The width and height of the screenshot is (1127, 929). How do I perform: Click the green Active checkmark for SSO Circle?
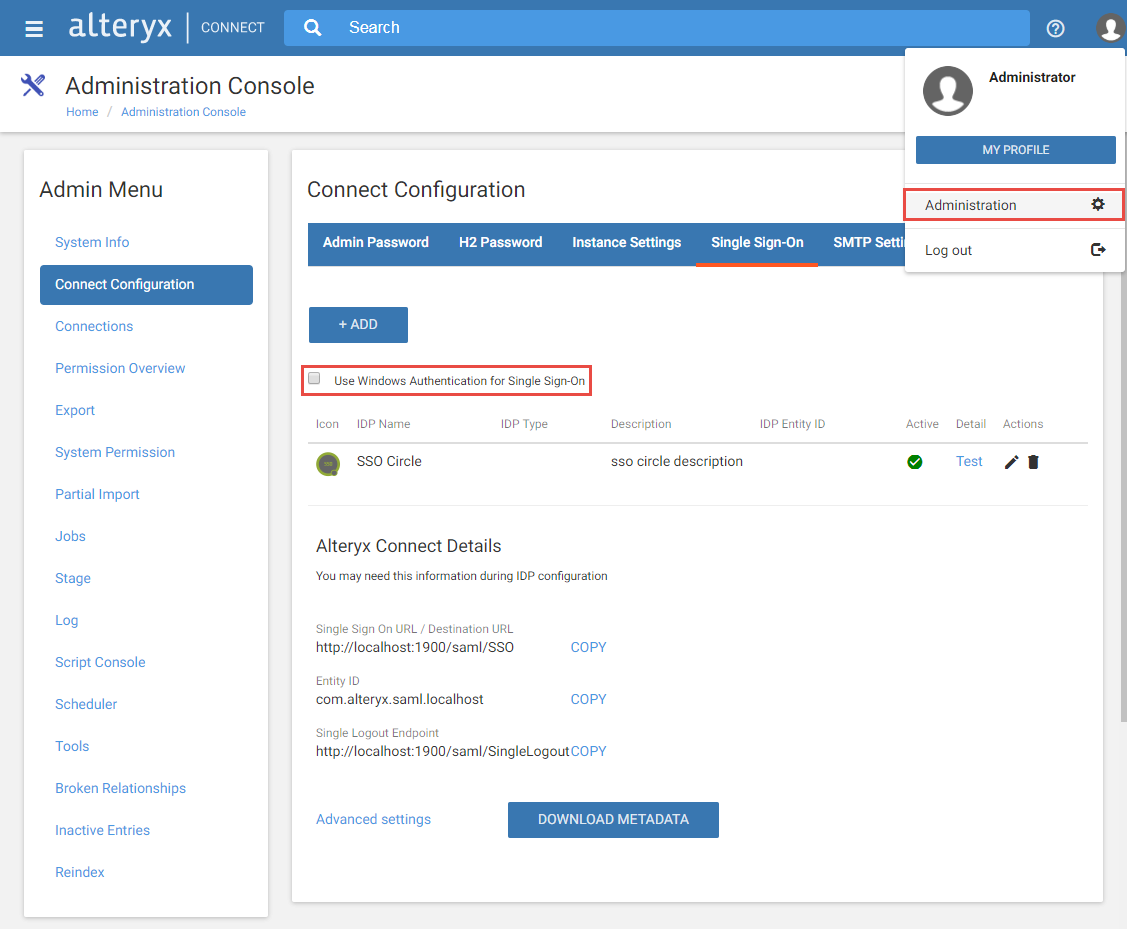tap(914, 462)
